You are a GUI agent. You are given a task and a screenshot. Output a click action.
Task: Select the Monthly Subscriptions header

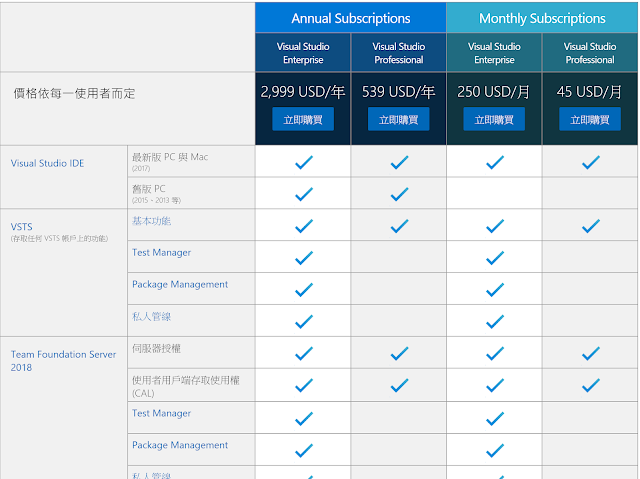pyautogui.click(x=542, y=18)
